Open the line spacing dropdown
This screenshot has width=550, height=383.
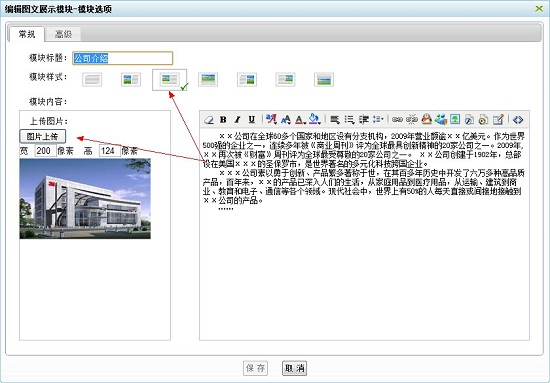pyautogui.click(x=378, y=120)
